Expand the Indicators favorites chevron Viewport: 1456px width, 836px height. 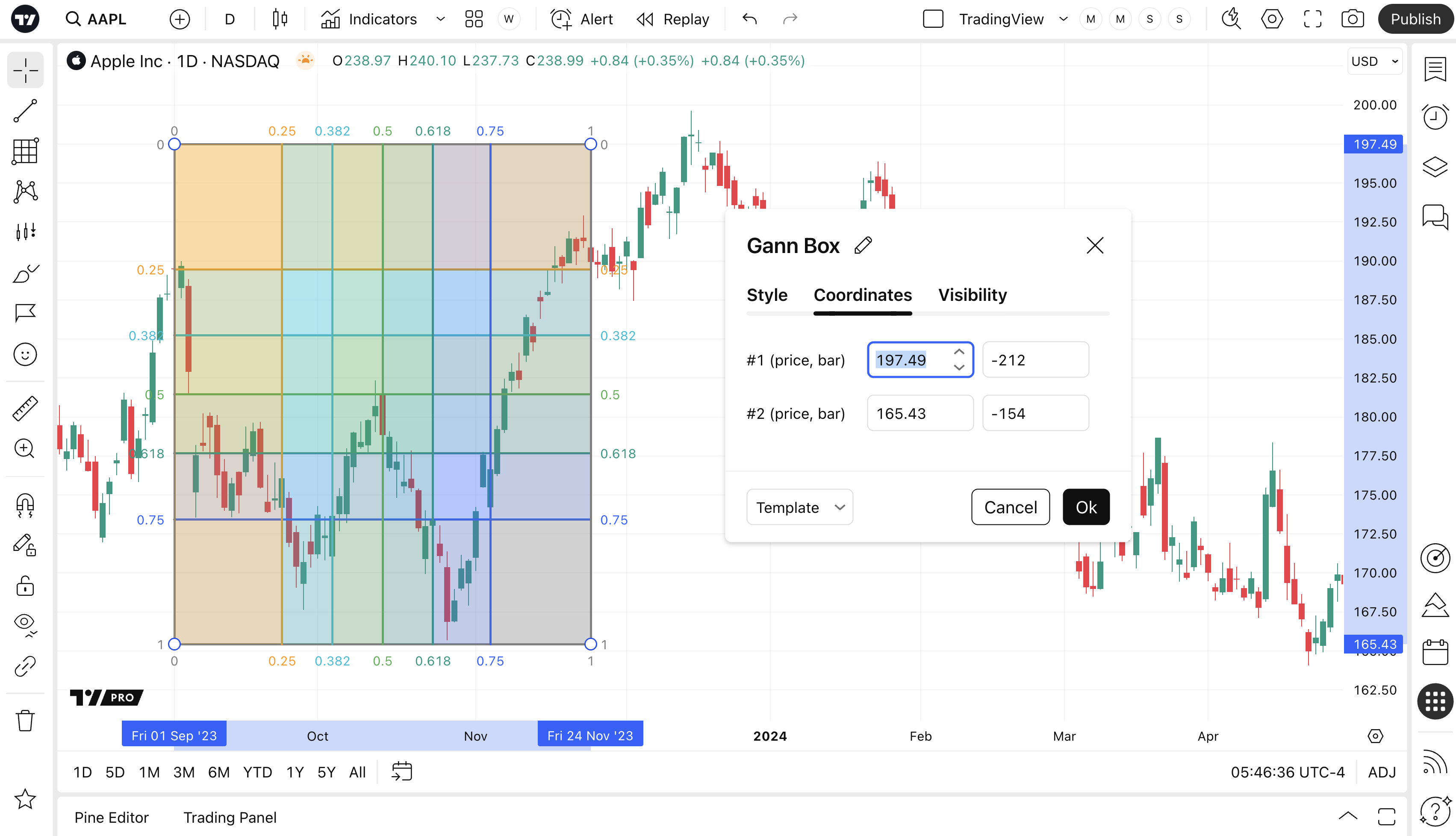pyautogui.click(x=440, y=19)
